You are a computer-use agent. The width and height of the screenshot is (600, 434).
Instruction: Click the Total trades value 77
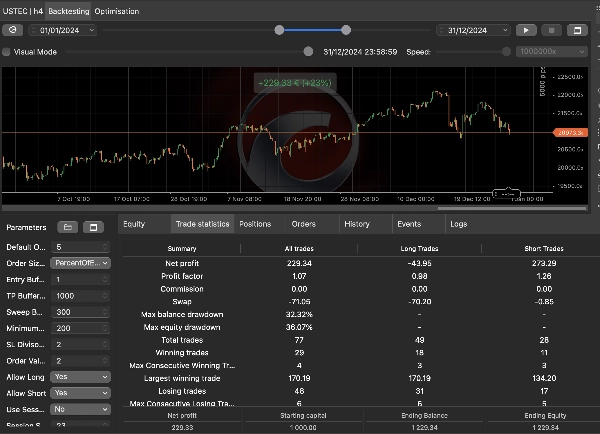pos(299,340)
